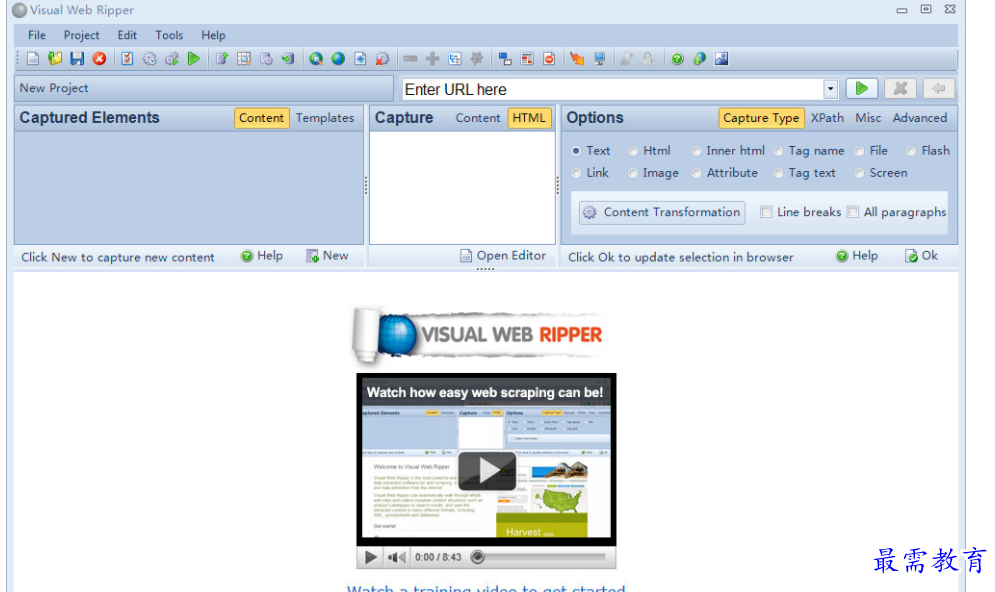
Task: Select the Inner html radio option
Action: pyautogui.click(x=696, y=151)
